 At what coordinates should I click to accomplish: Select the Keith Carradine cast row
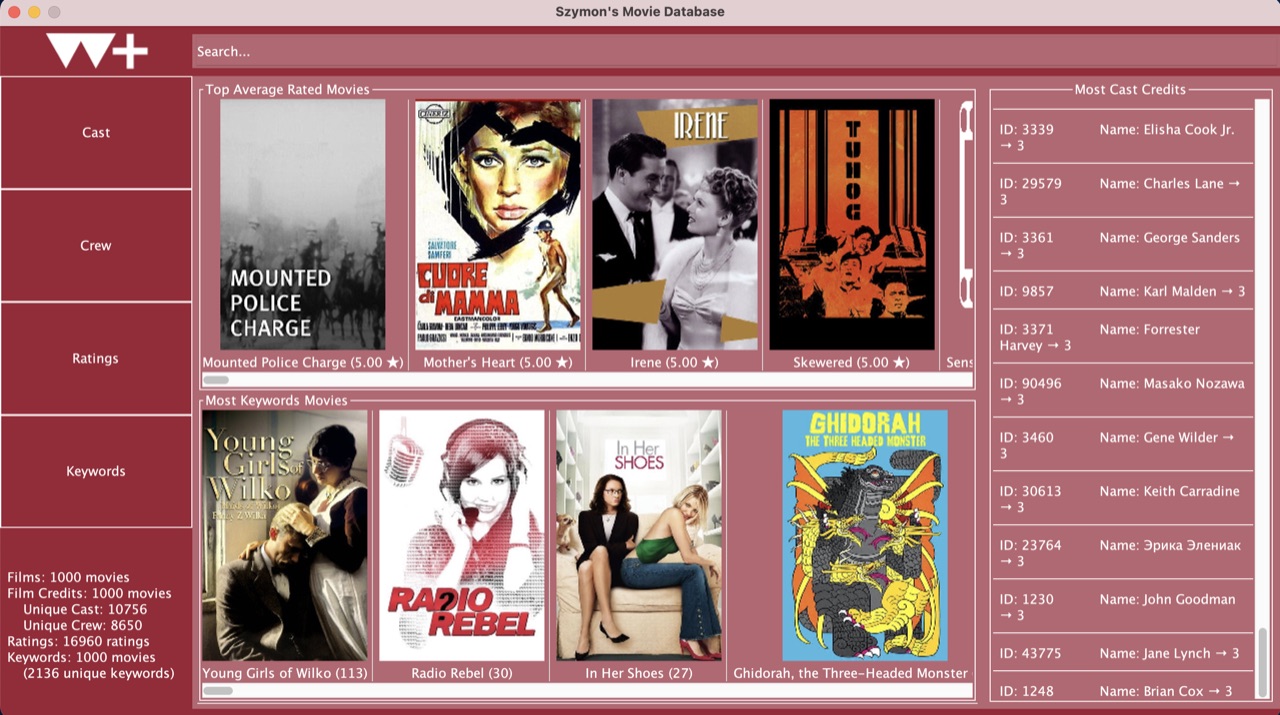[1122, 499]
